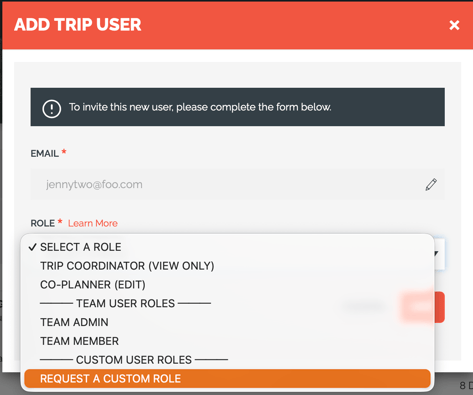Pick the Team Member role option
Image resolution: width=473 pixels, height=395 pixels.
click(79, 341)
